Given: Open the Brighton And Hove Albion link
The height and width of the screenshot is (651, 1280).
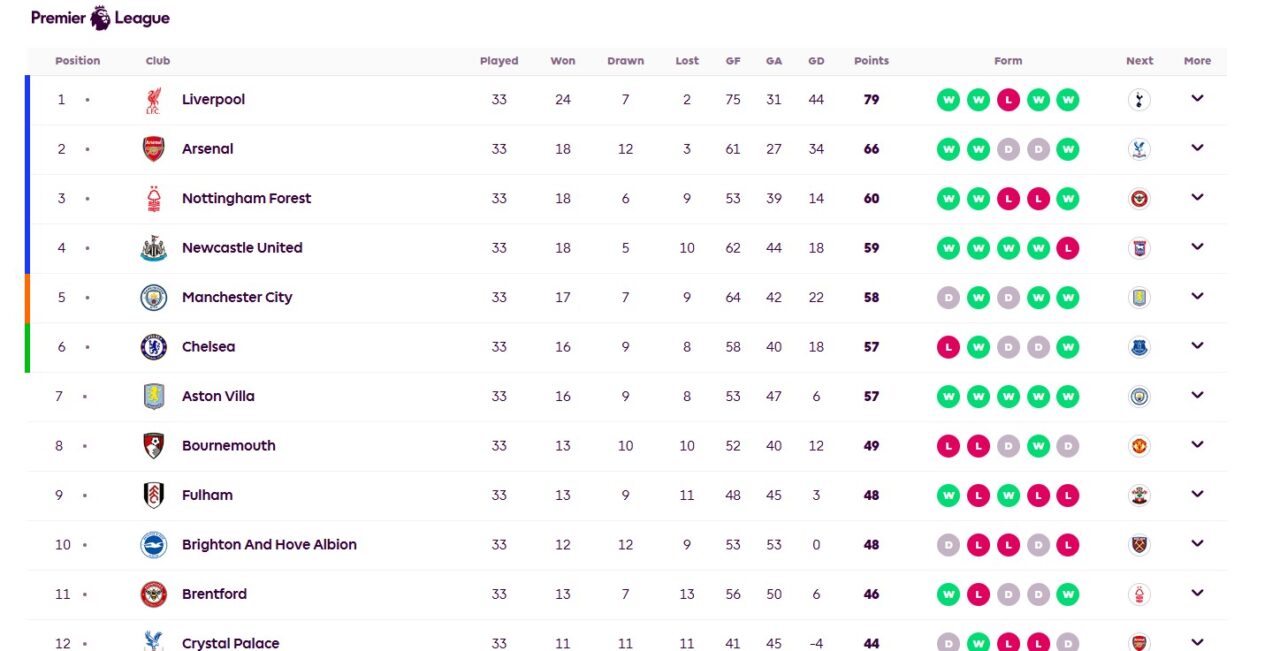Looking at the screenshot, I should click(269, 545).
